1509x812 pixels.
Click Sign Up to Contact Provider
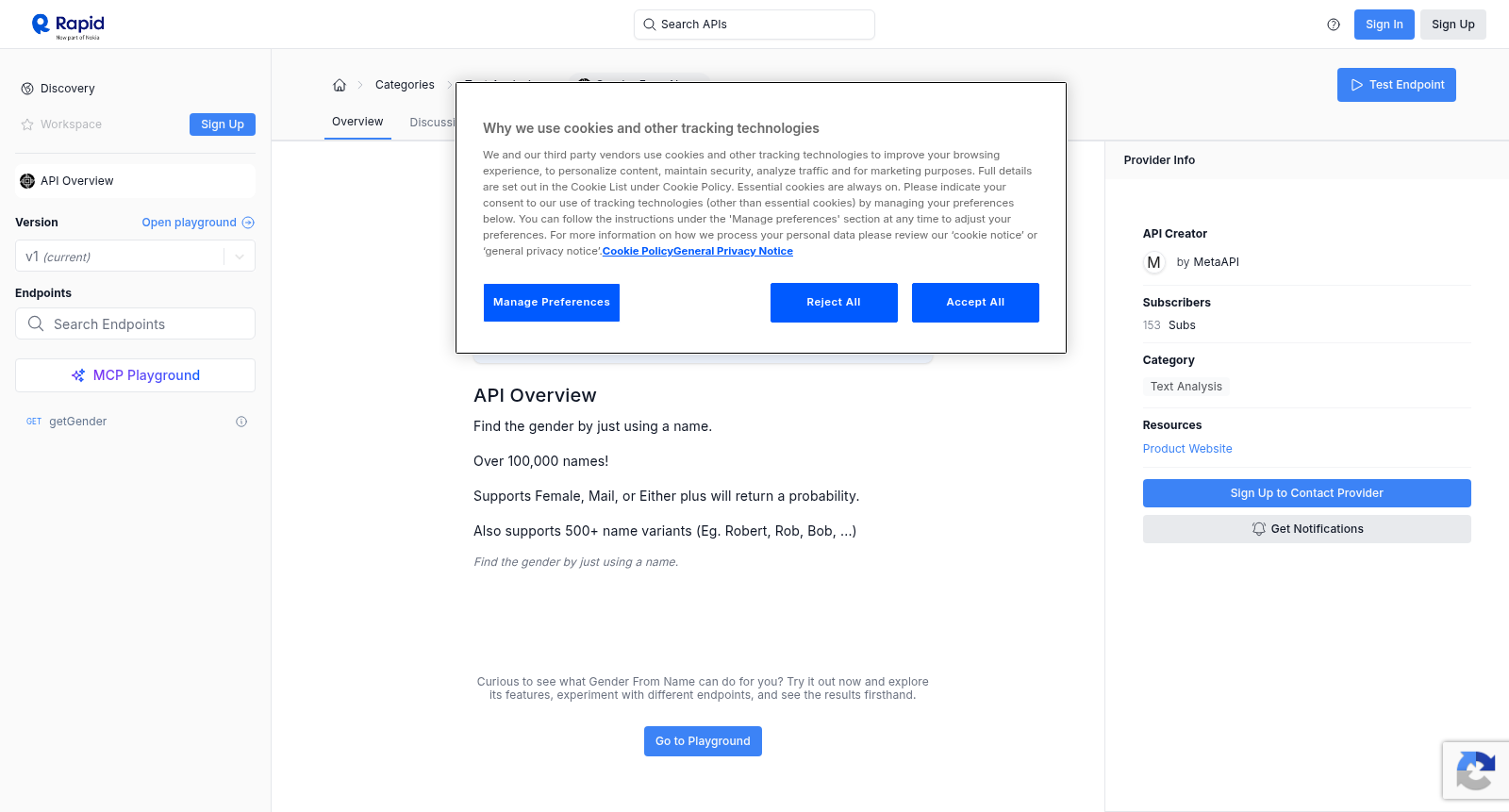tap(1307, 493)
